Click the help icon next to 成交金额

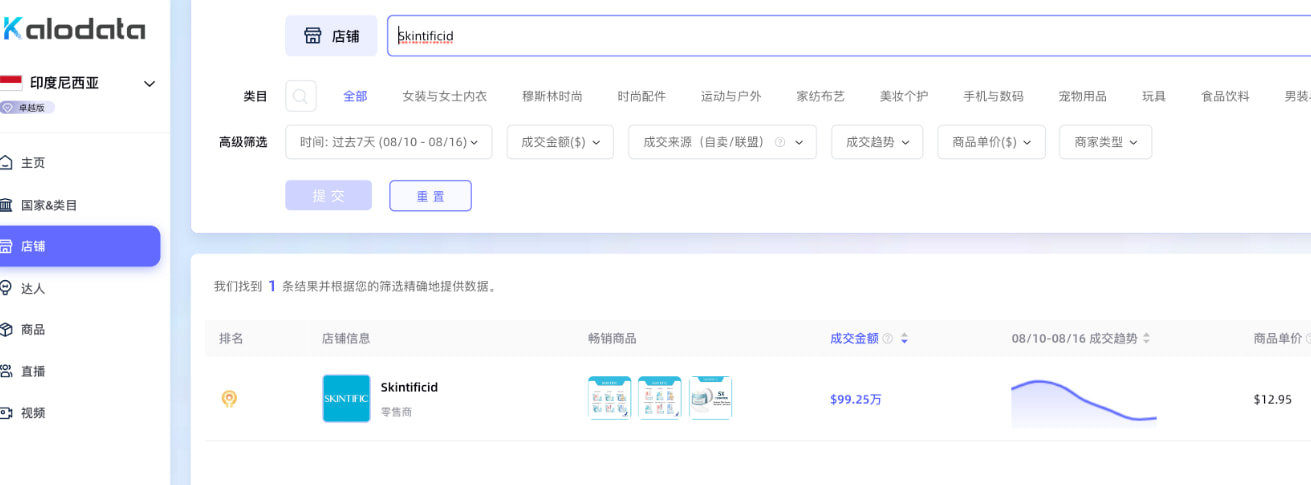coord(888,338)
